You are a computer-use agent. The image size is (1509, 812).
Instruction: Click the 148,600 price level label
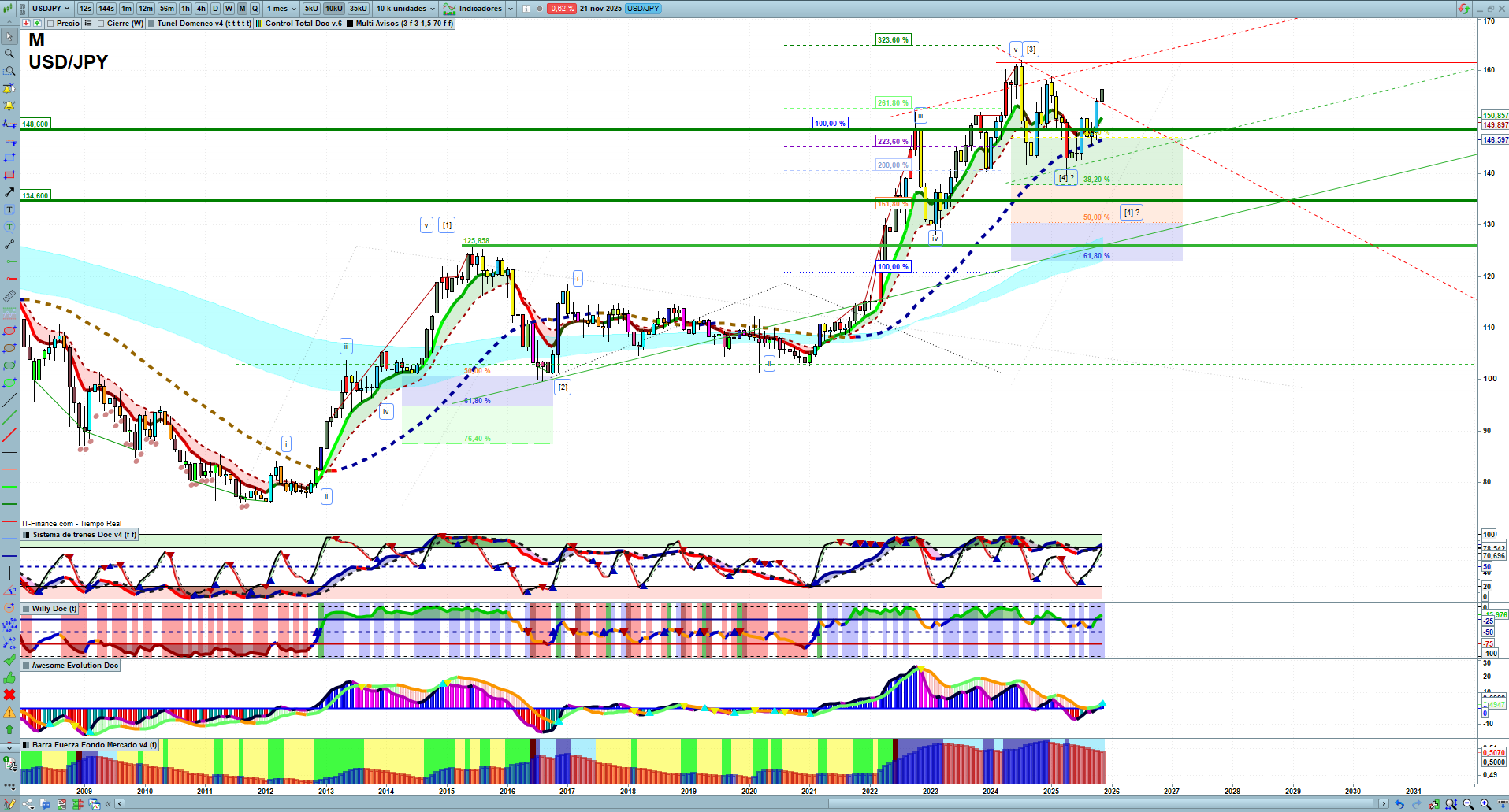[35, 124]
